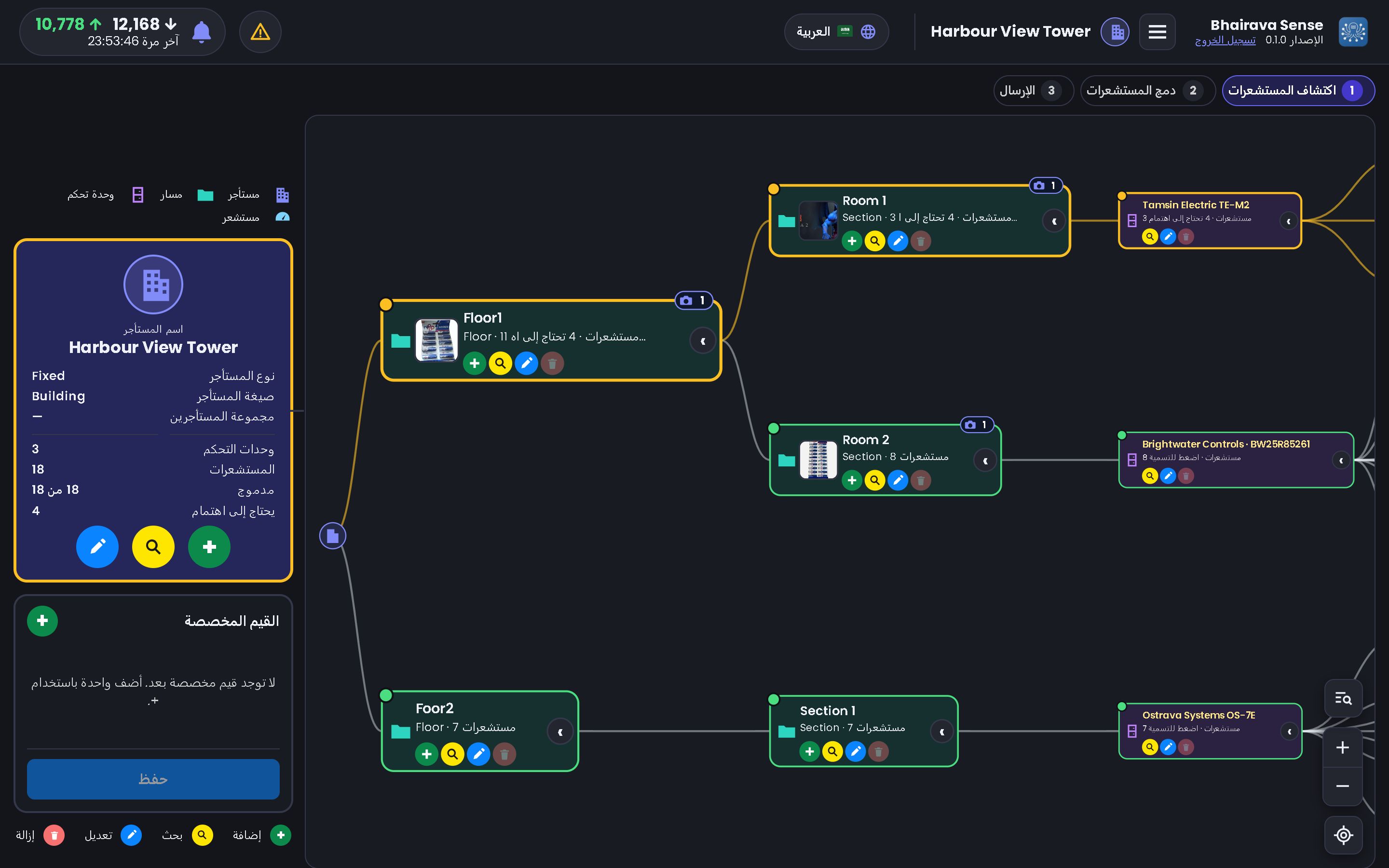This screenshot has height=868, width=1389.
Task: Collapse the Section 1 node chevron
Action: point(941,732)
